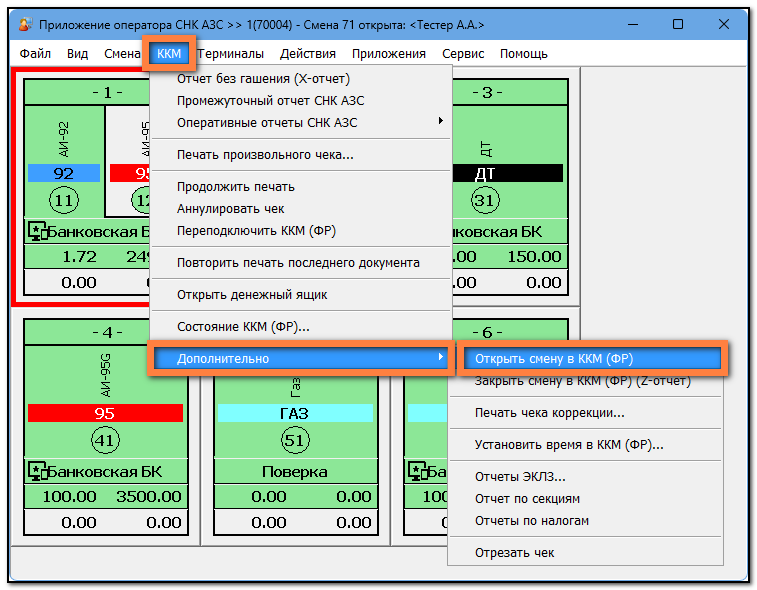Click the blue 92 fuel label
Image resolution: width=757 pixels, height=590 pixels.
click(x=64, y=173)
